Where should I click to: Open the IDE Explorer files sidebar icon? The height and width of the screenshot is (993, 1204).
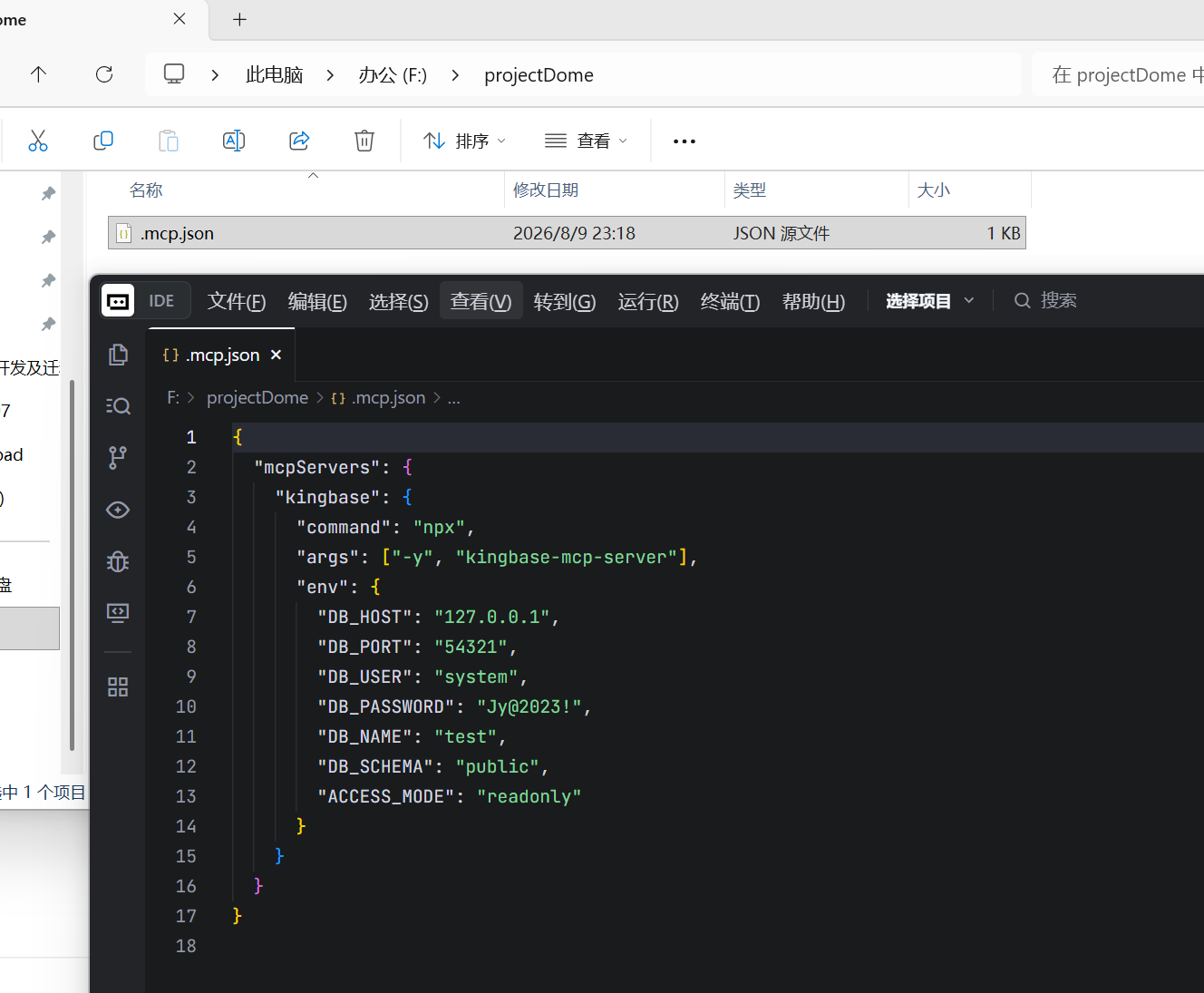pos(118,355)
